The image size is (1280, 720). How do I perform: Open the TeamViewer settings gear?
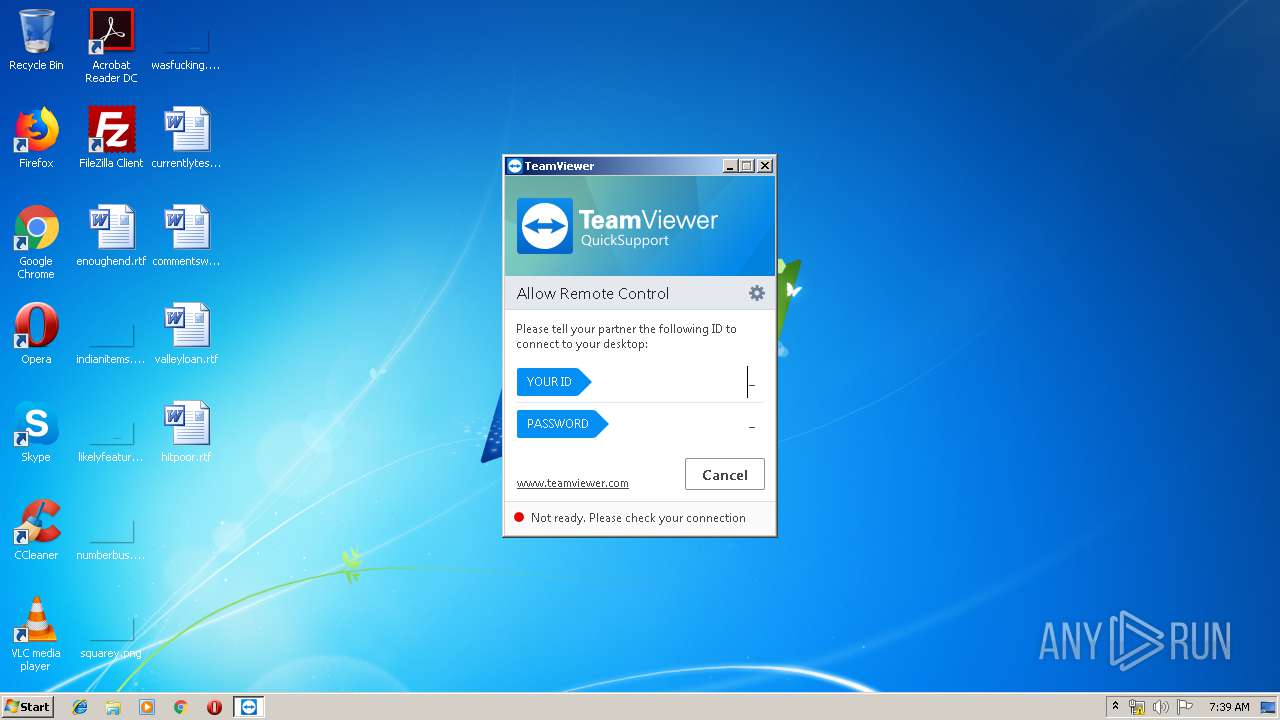pyautogui.click(x=757, y=293)
